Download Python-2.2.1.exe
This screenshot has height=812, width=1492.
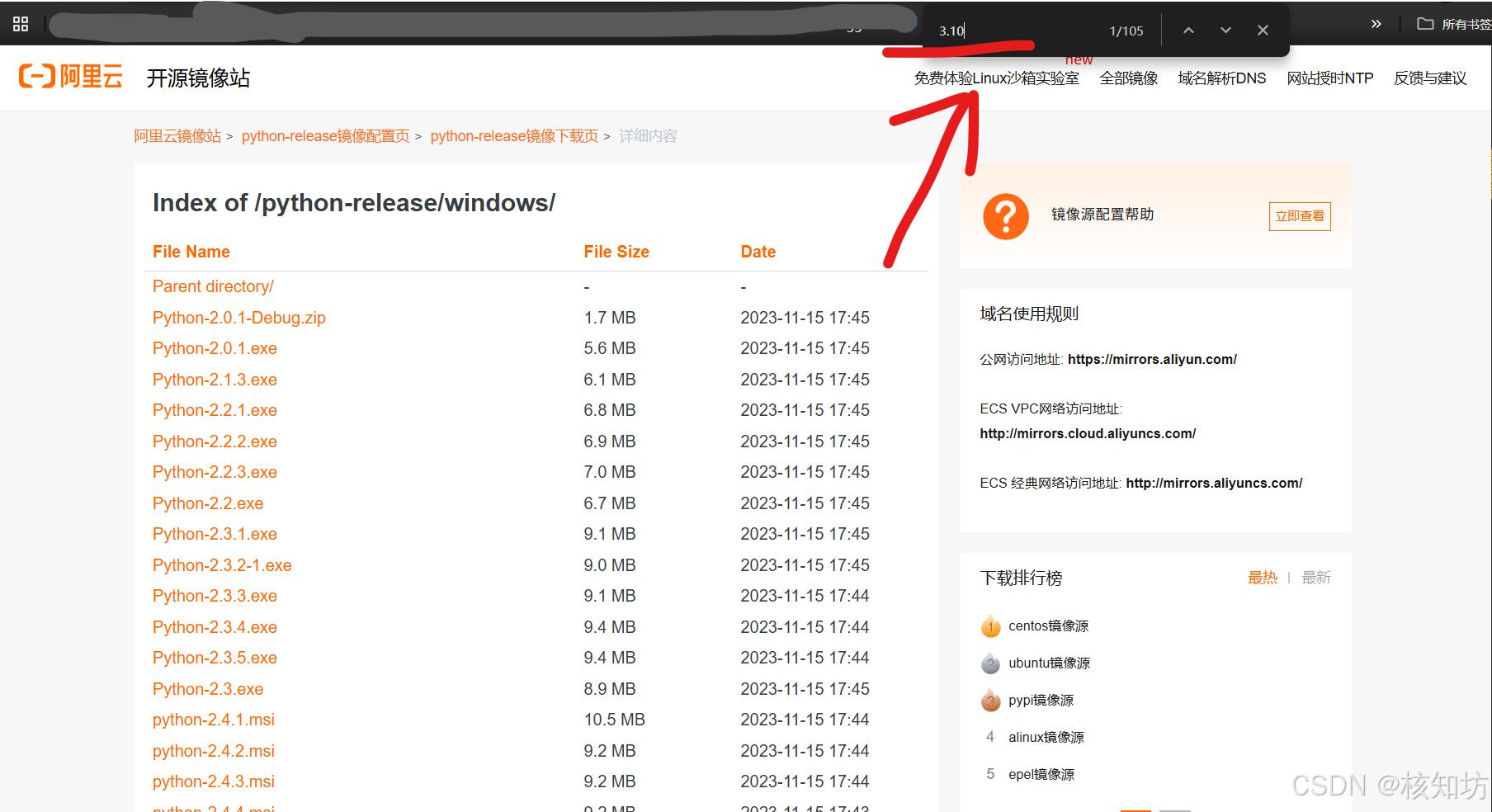215,410
